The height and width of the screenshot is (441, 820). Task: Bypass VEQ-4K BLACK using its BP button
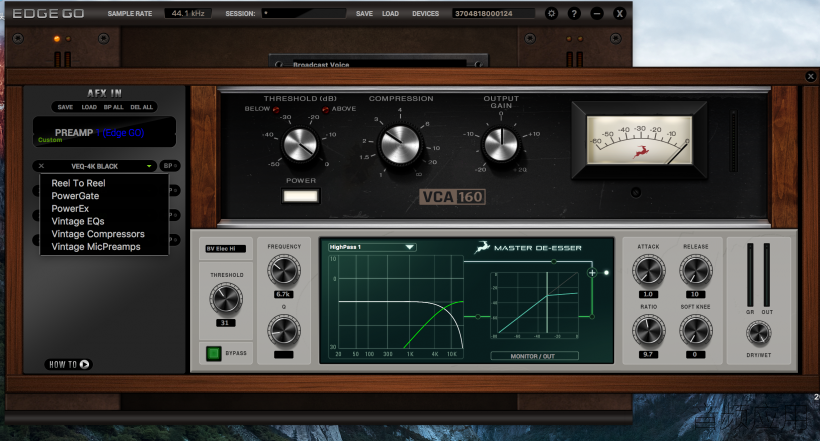[x=169, y=166]
